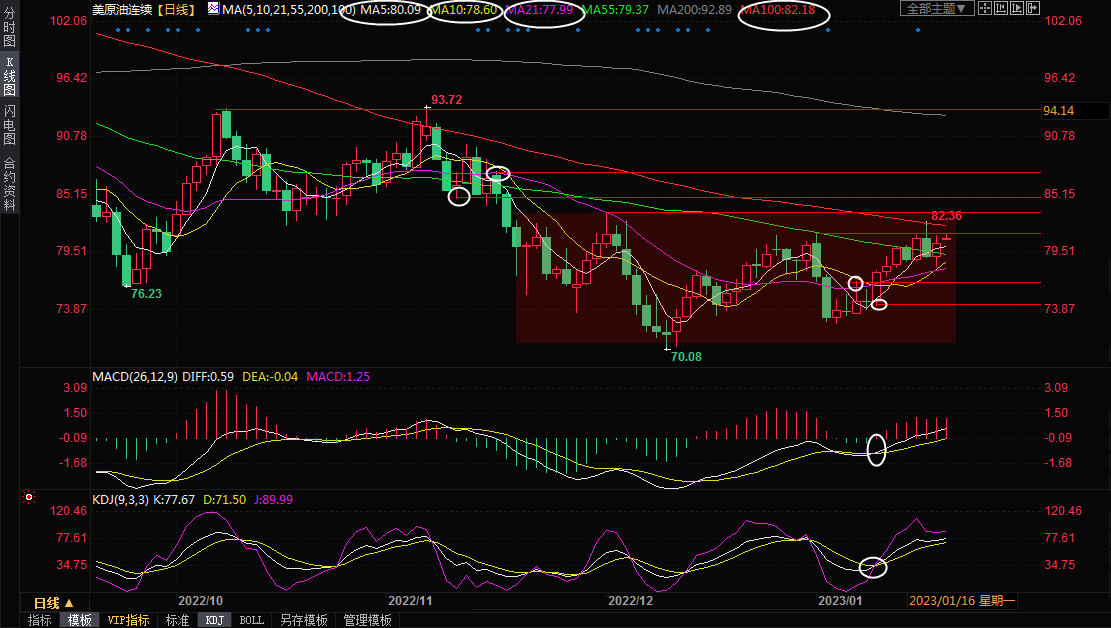This screenshot has height=628, width=1111.
Task: Select the 标准 template option
Action: 177,620
